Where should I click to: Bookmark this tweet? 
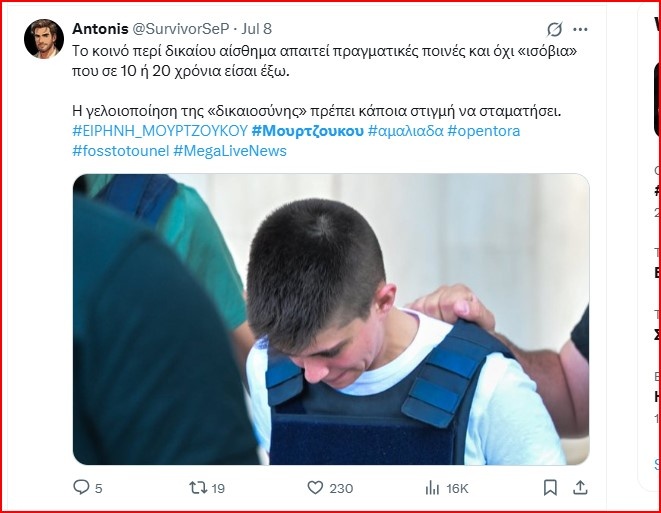[550, 488]
